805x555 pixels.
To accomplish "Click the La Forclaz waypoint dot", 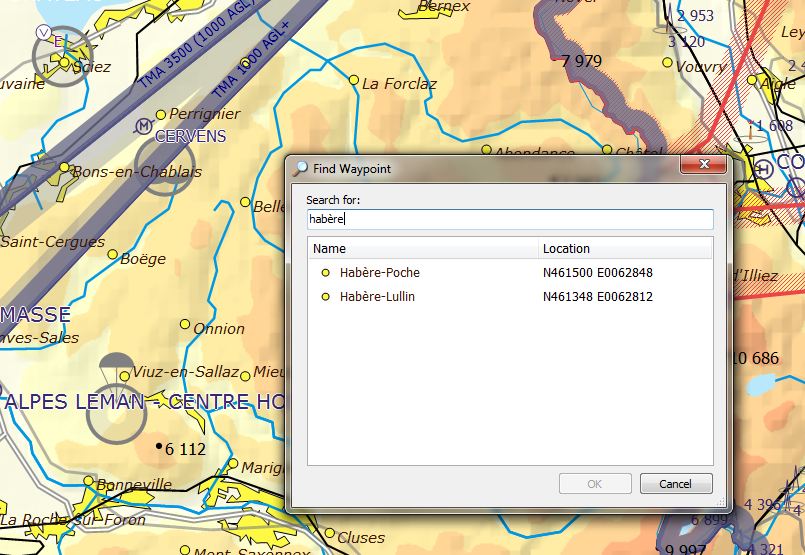I will (353, 79).
